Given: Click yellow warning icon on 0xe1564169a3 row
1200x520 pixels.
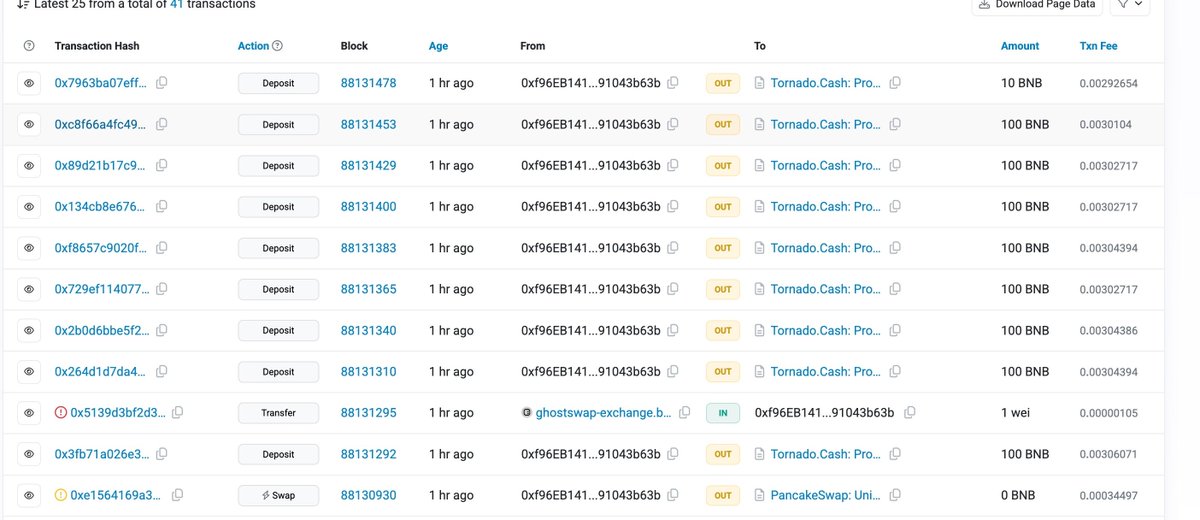Looking at the screenshot, I should pos(61,495).
